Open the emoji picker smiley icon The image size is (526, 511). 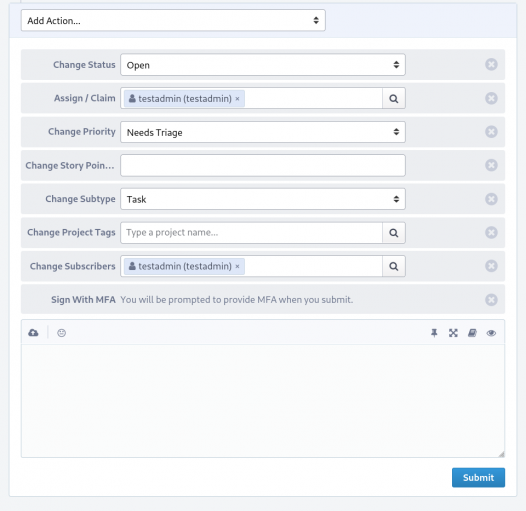[61, 333]
